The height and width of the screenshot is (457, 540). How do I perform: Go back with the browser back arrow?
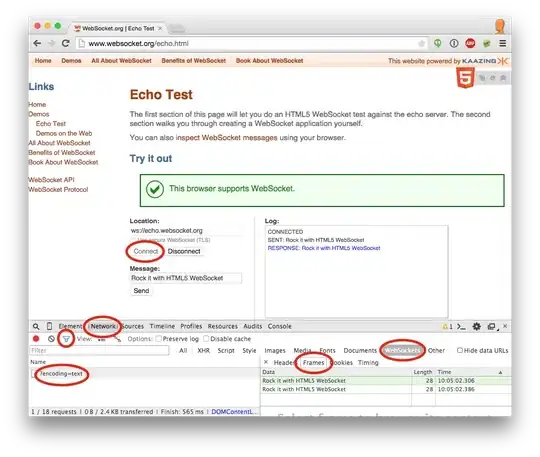pos(37,43)
